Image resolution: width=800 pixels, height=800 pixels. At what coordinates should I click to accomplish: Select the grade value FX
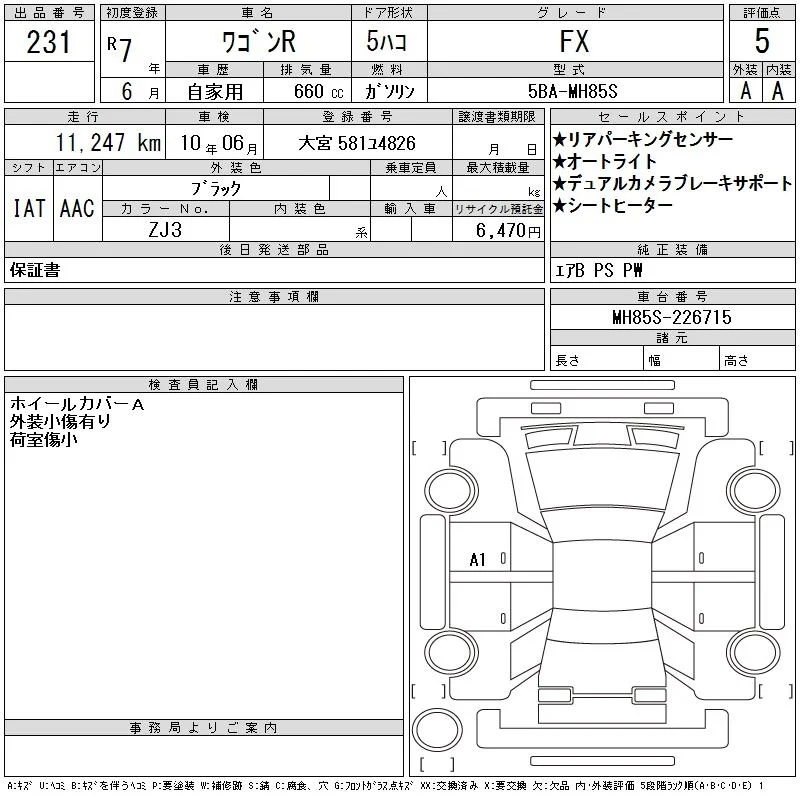(574, 41)
